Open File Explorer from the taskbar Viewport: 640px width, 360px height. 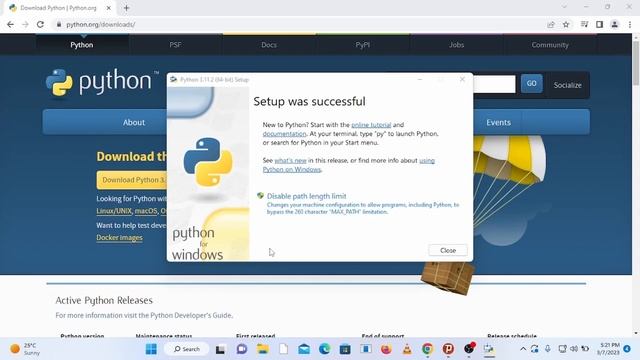click(262, 349)
